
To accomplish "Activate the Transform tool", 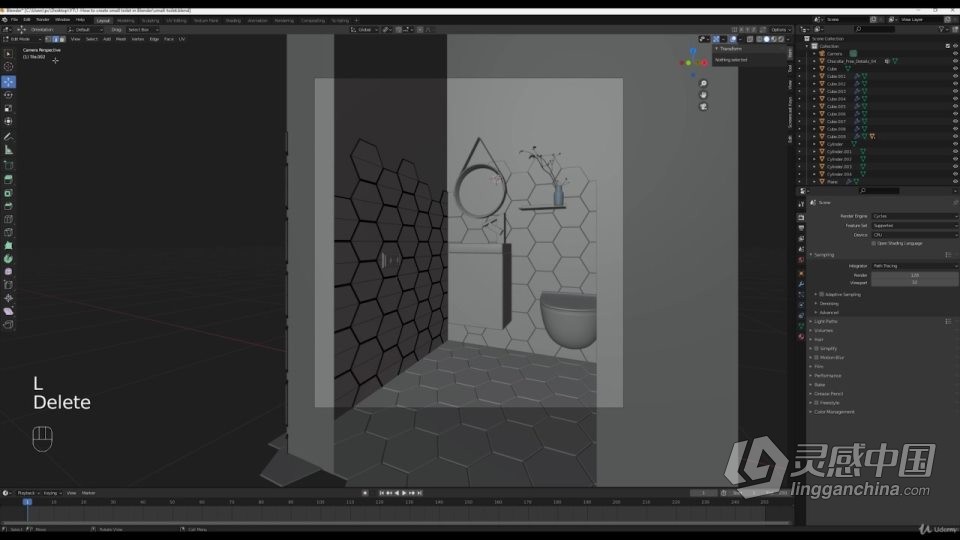I will [x=8, y=121].
